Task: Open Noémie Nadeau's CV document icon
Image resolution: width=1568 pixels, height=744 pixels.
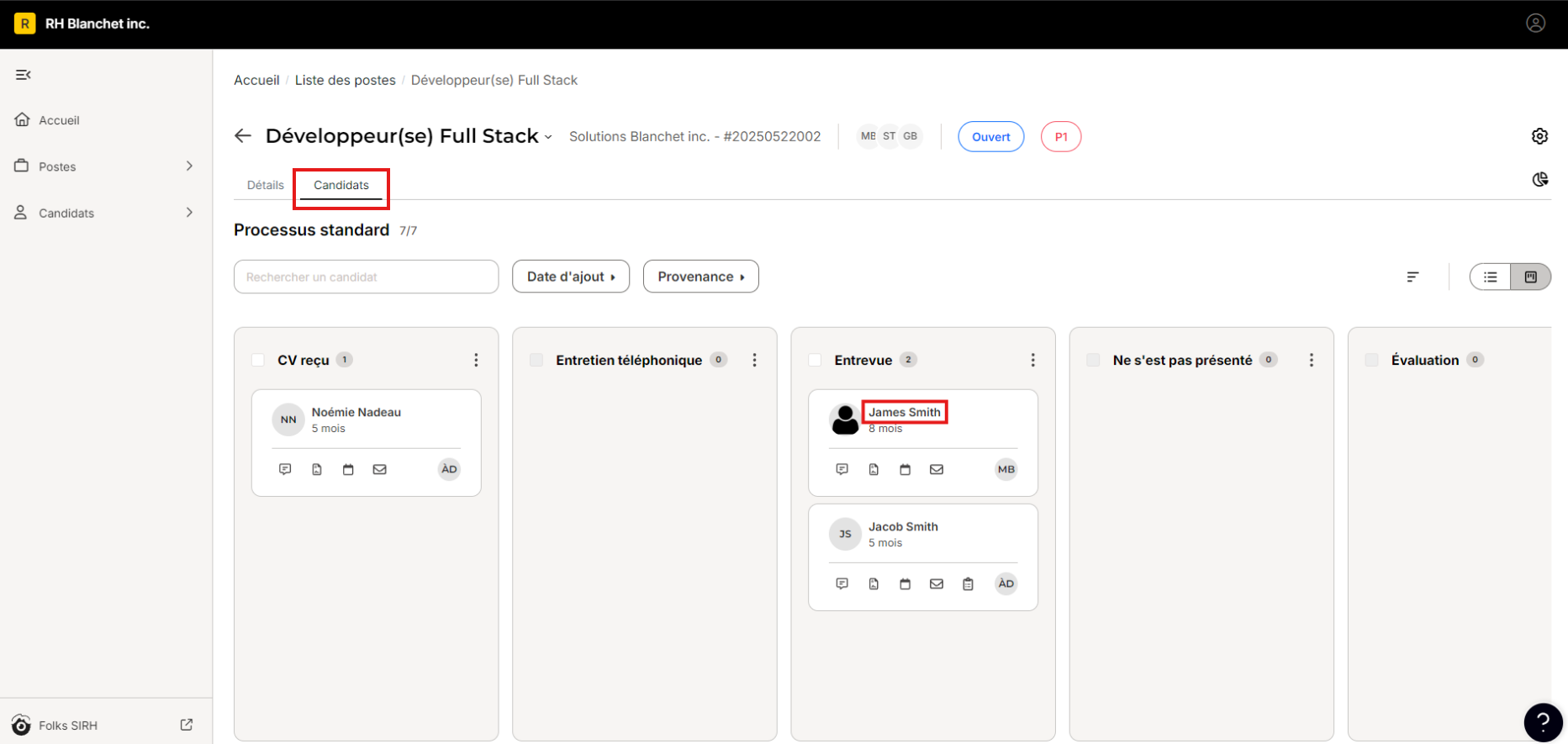Action: coord(317,469)
